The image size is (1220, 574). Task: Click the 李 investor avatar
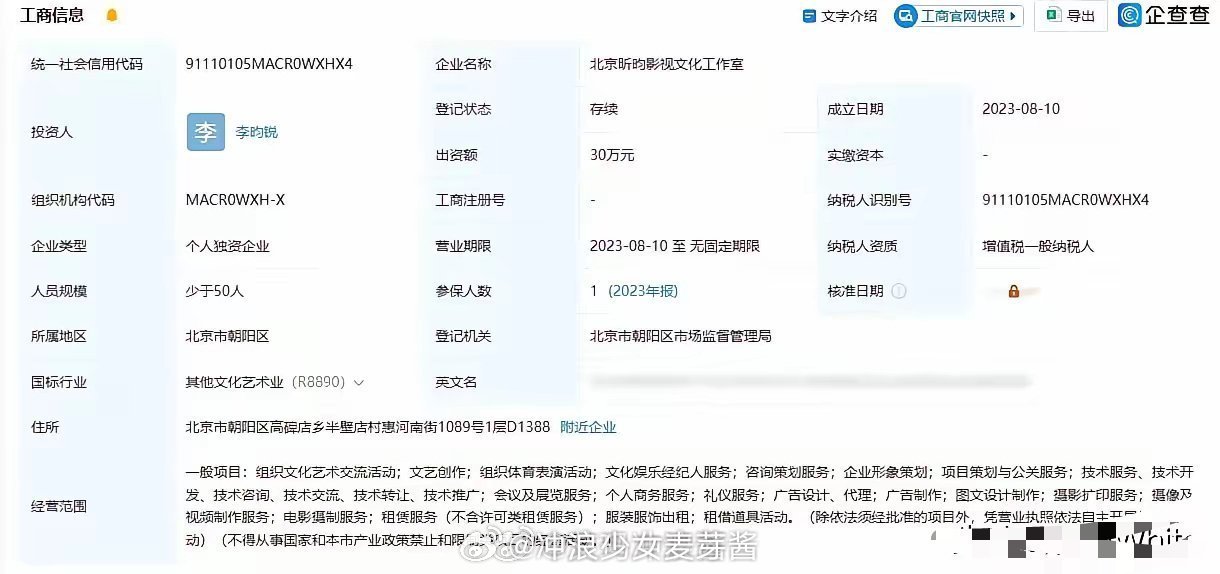205,132
